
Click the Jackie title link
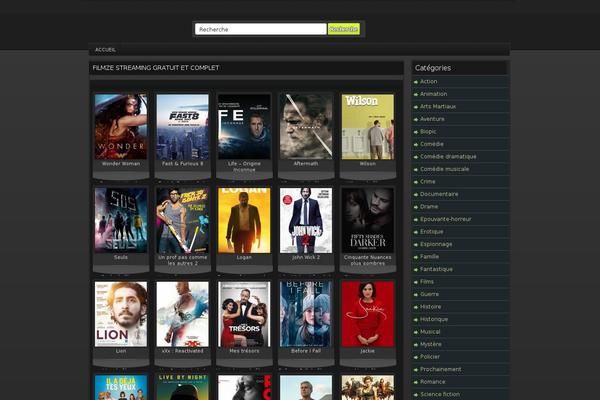tap(367, 351)
